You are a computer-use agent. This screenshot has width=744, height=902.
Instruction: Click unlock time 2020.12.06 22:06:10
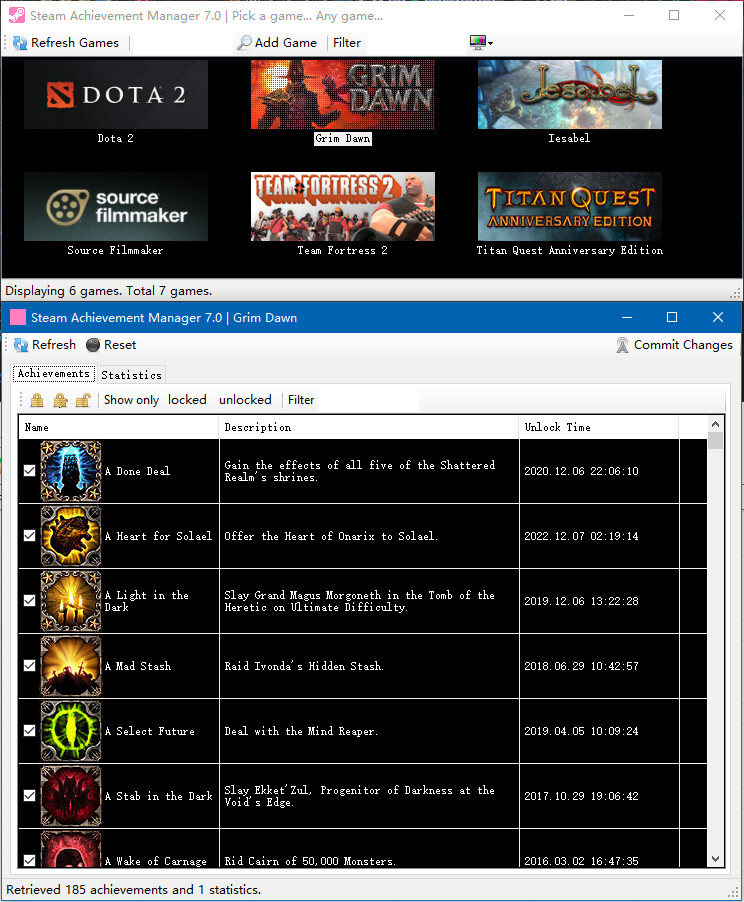[x=581, y=471]
